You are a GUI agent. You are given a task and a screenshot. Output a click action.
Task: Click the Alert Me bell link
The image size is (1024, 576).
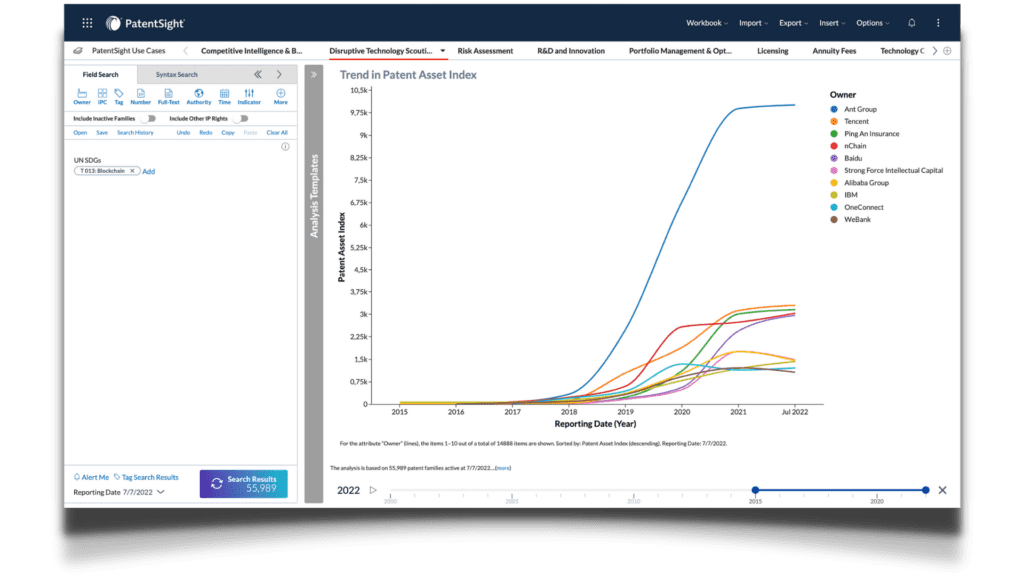point(91,477)
